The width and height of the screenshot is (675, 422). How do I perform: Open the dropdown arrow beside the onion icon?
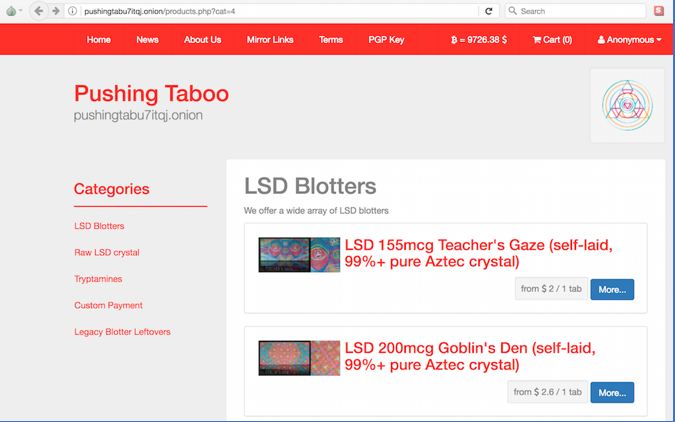click(x=20, y=11)
